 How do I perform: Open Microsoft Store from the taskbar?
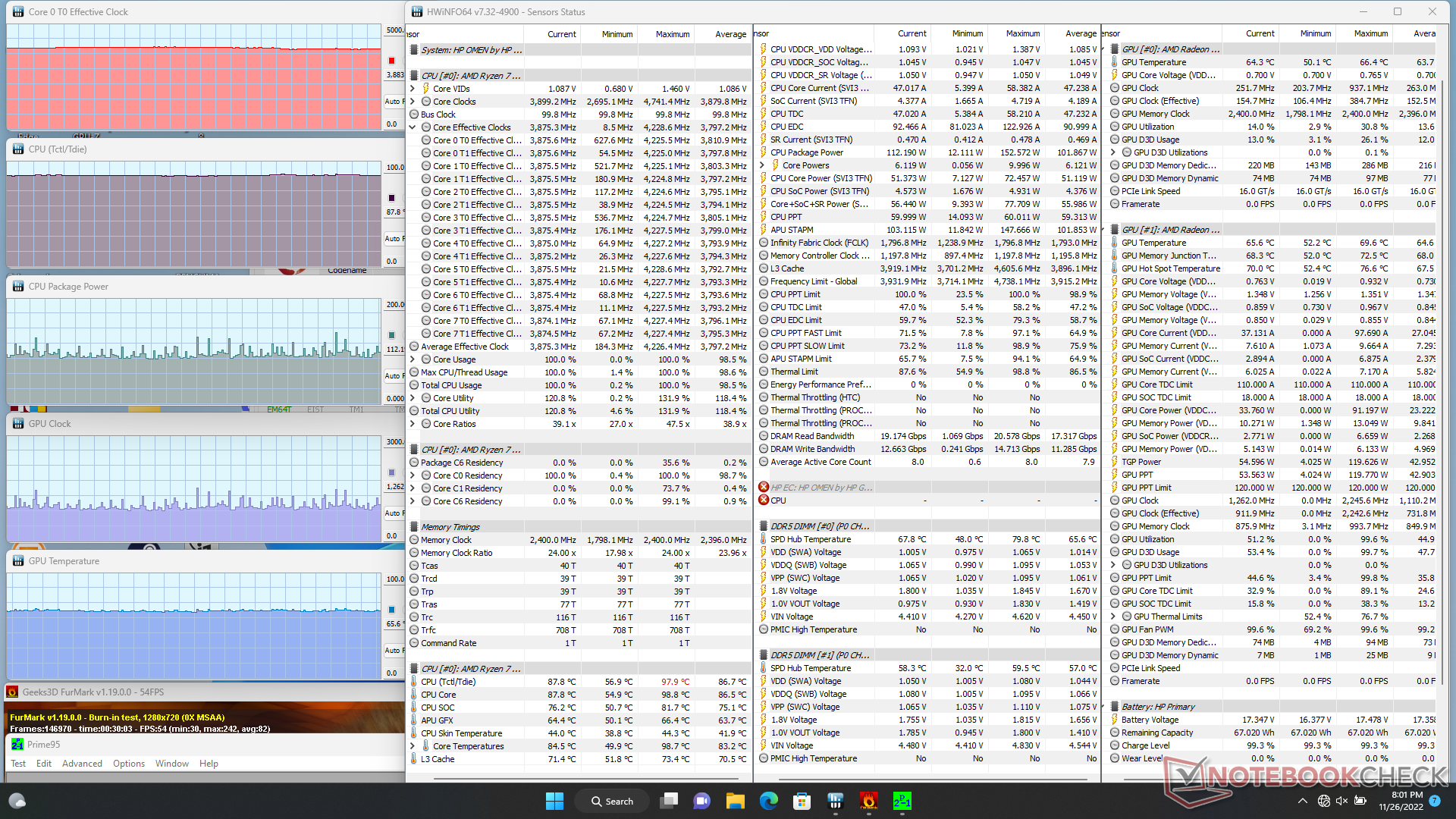point(802,801)
